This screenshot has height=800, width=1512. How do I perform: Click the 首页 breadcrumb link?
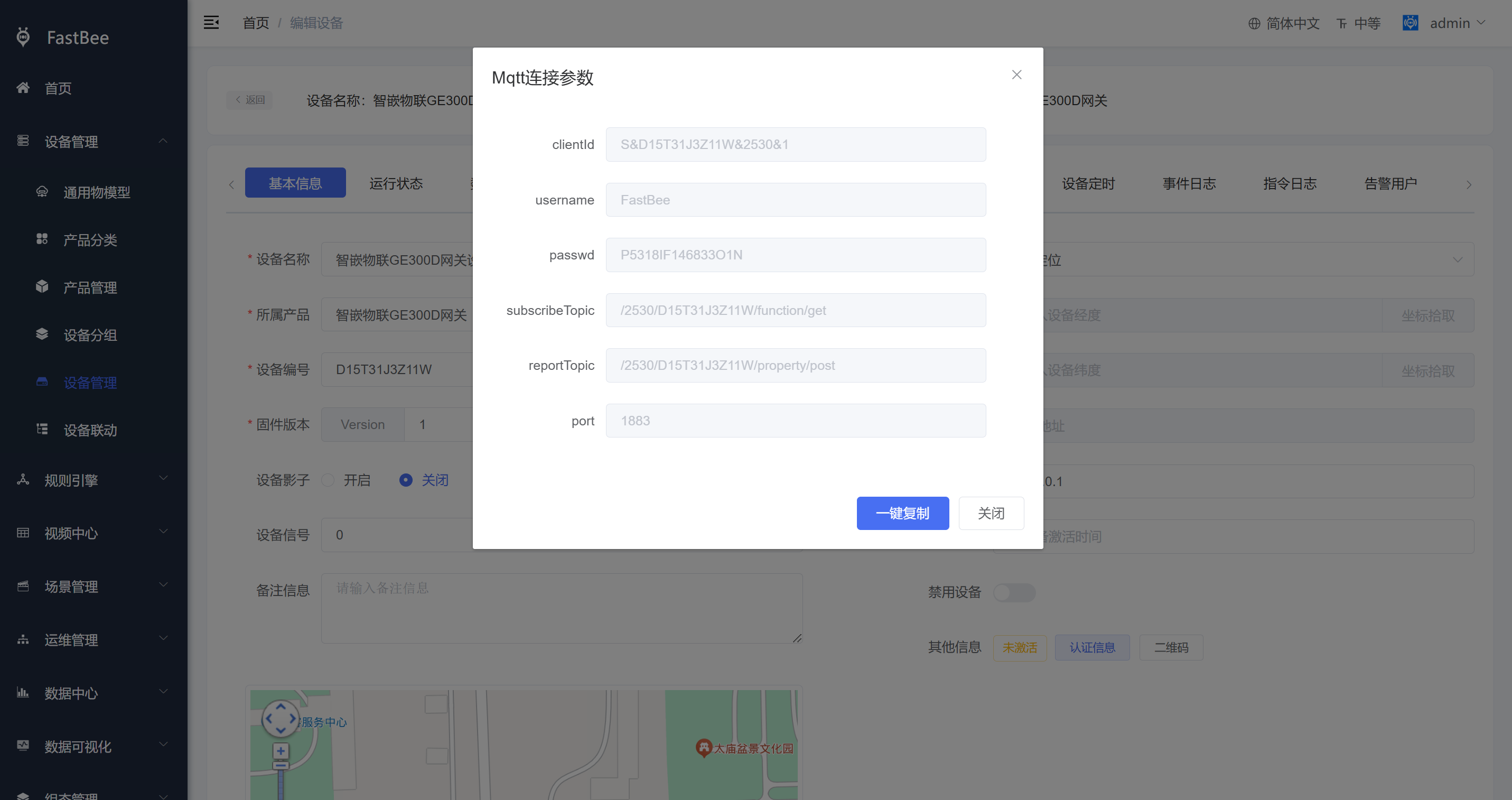(256, 23)
